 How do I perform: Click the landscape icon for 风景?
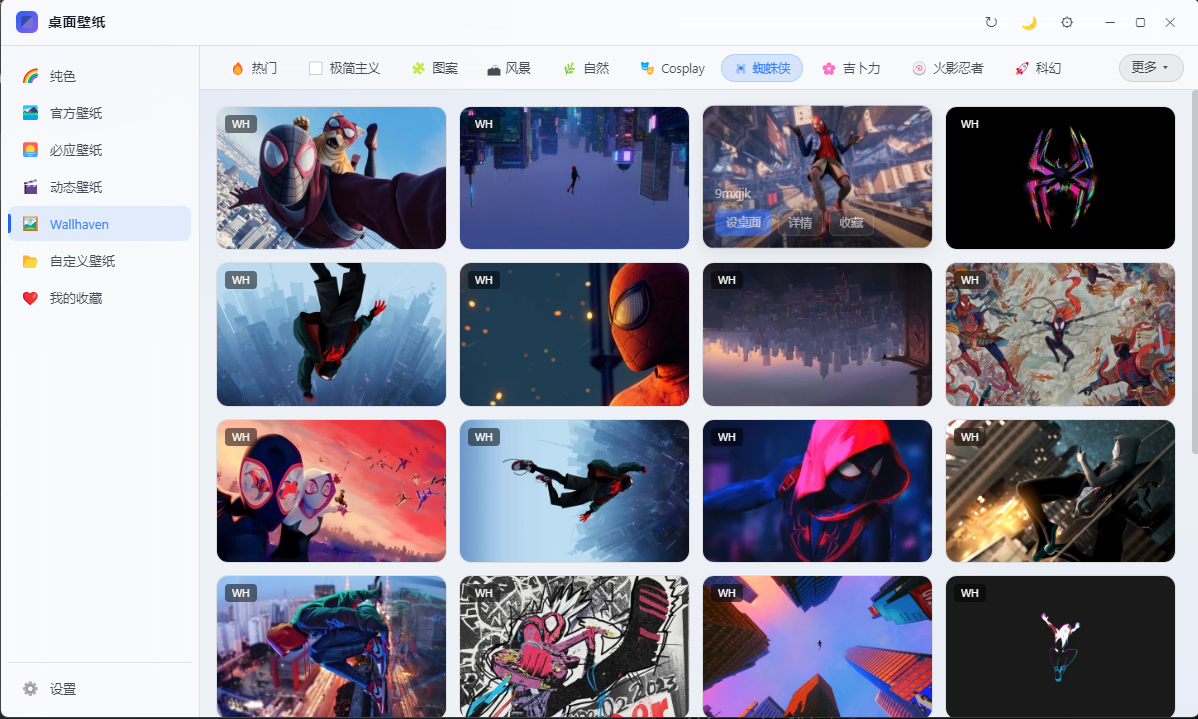point(494,69)
